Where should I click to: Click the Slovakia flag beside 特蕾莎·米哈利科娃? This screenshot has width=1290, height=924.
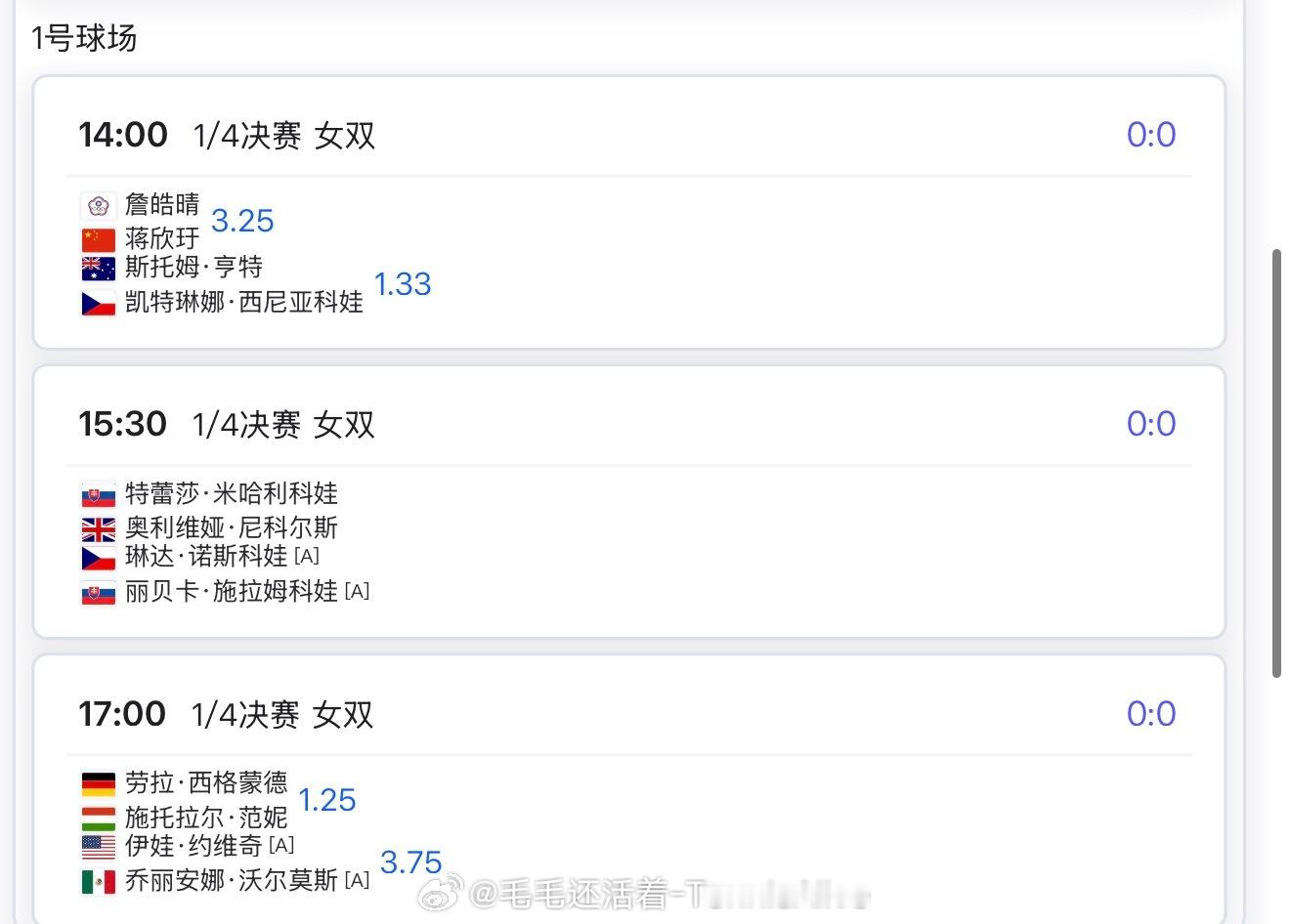click(98, 494)
